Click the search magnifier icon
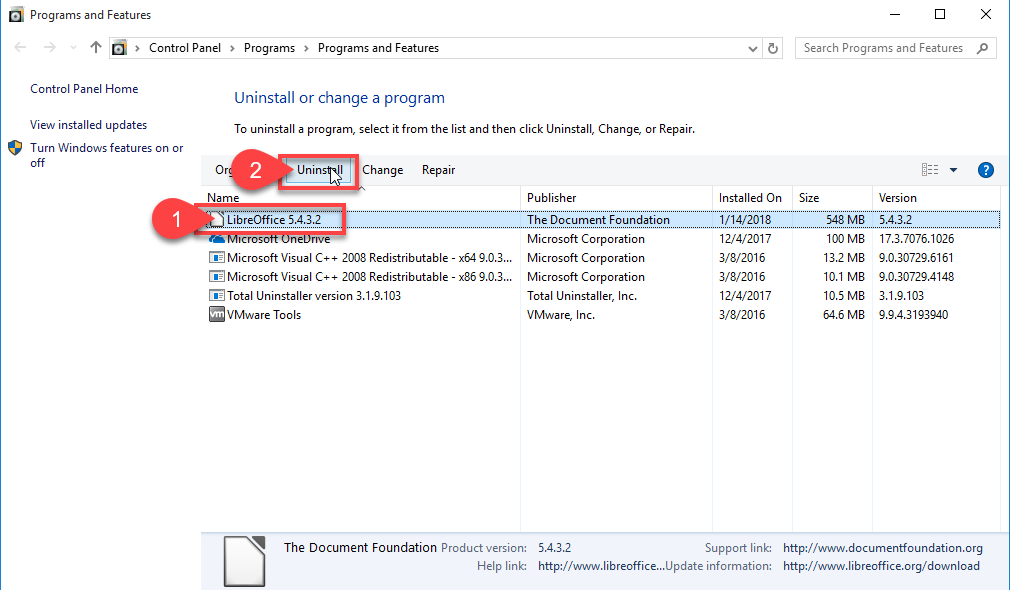1010x590 pixels. coord(982,48)
